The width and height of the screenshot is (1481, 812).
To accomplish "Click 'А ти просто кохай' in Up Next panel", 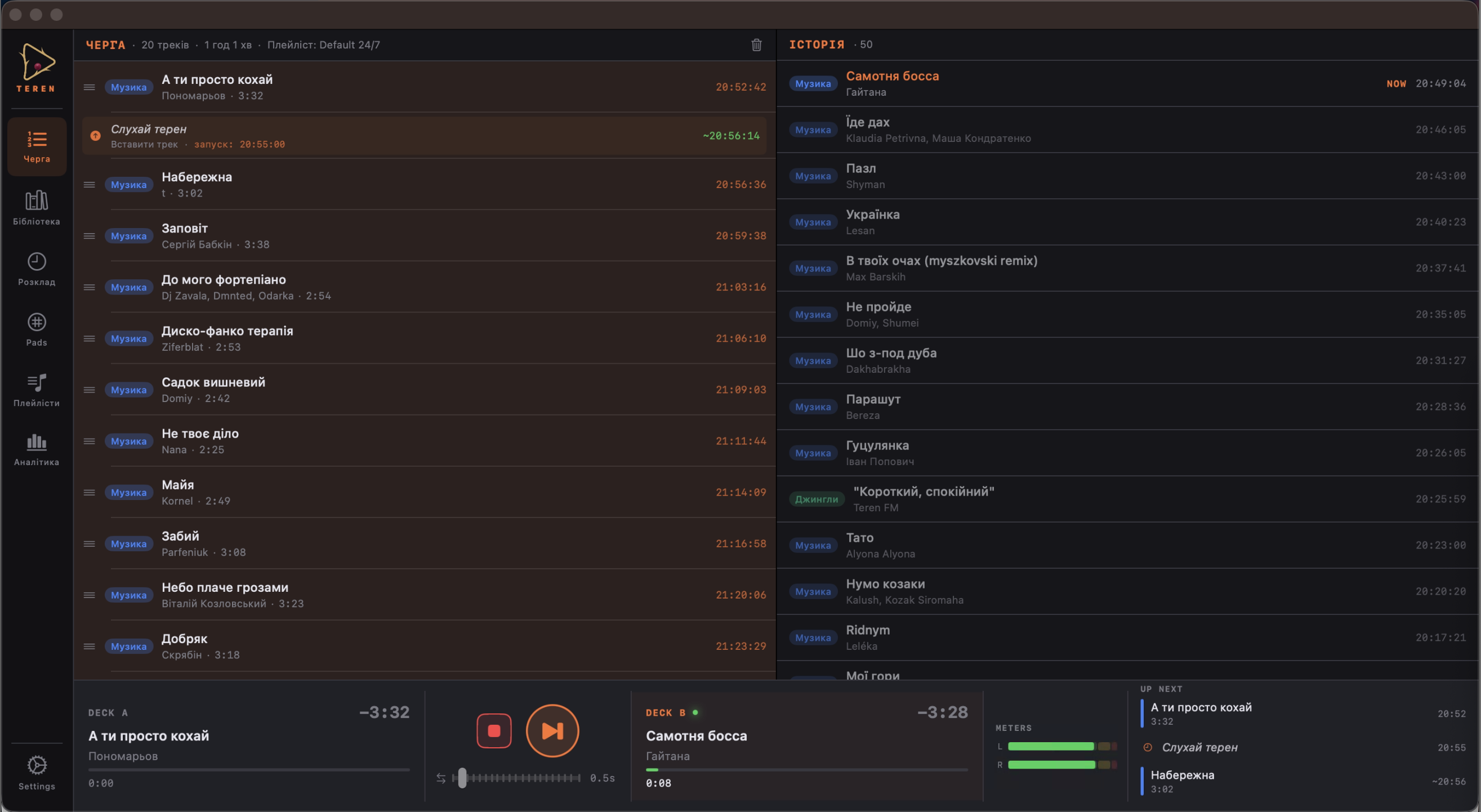I will 1304,713.
